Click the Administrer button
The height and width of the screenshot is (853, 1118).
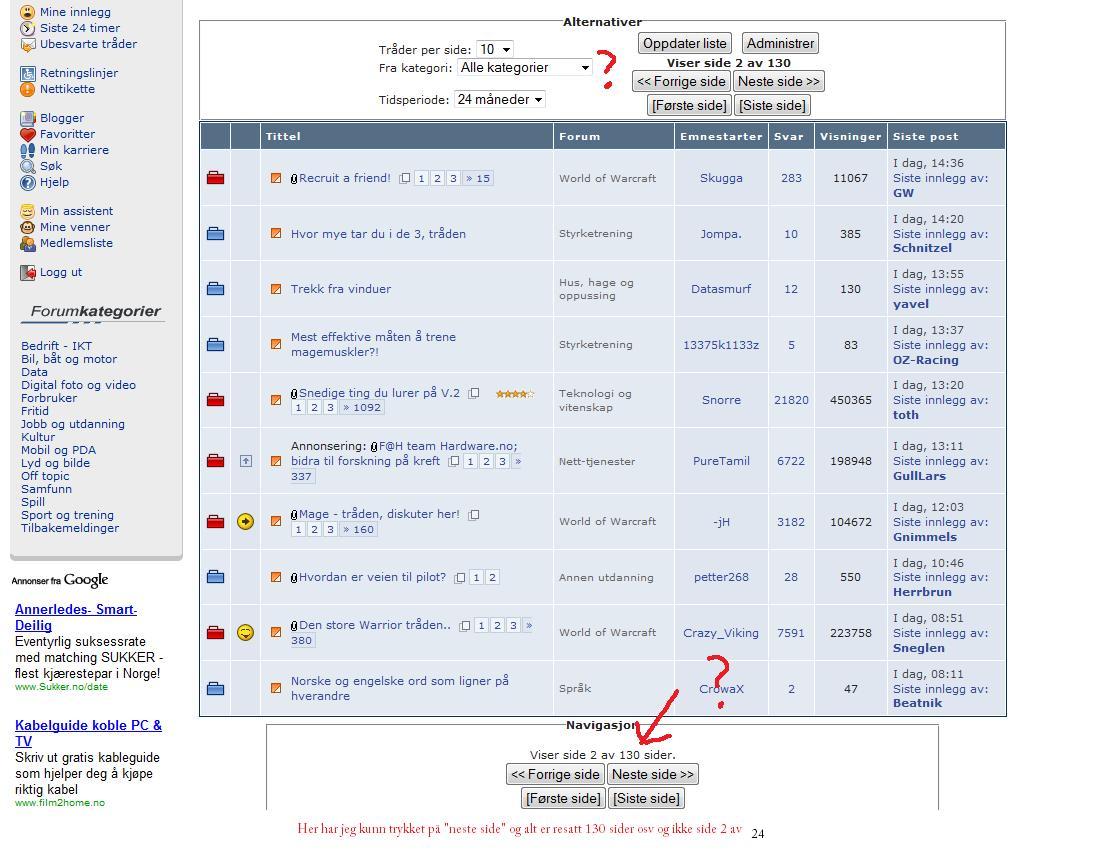coord(780,44)
